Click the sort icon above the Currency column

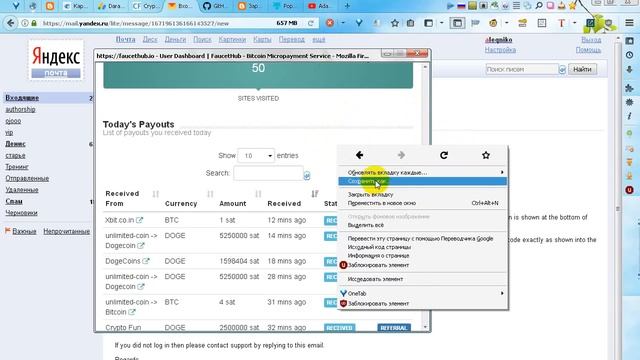[210, 194]
